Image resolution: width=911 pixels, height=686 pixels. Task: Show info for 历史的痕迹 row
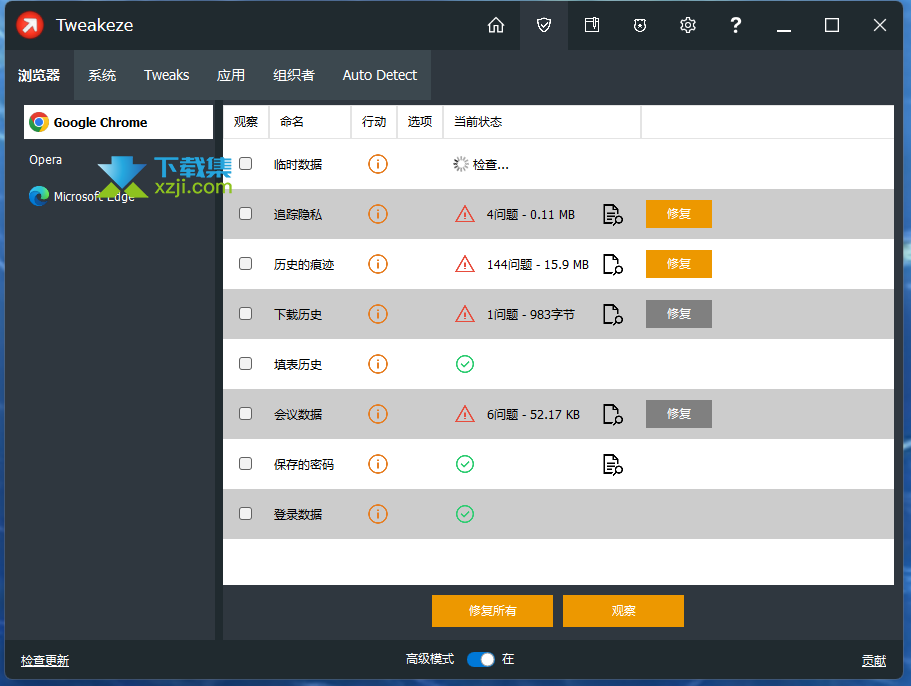[x=378, y=264]
